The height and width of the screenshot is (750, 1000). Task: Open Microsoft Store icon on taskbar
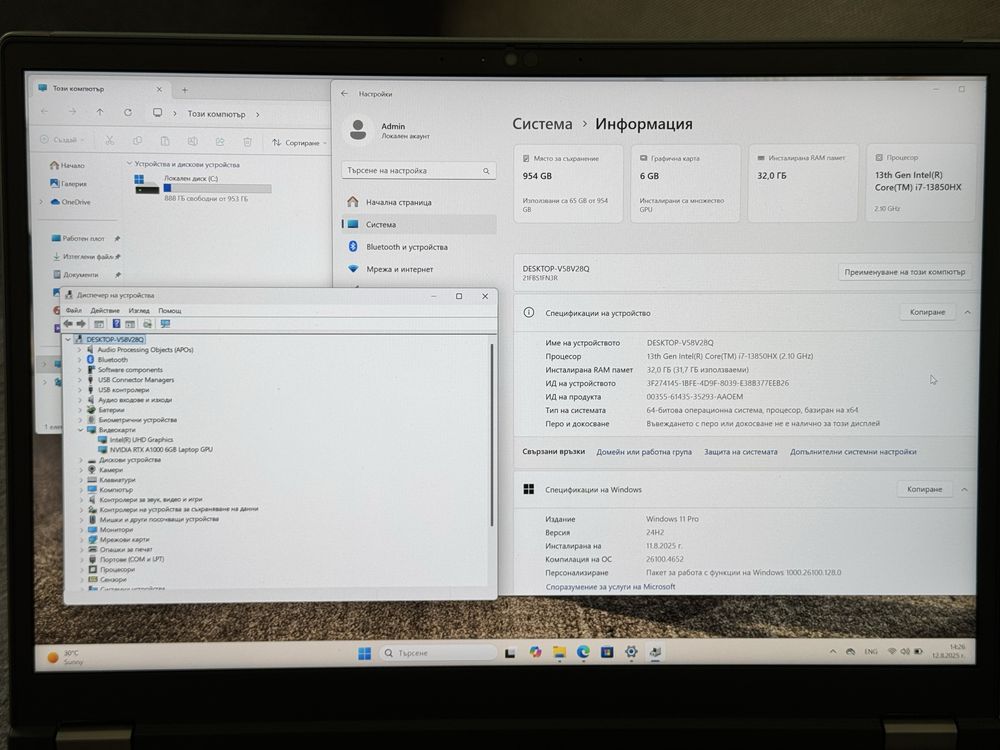(607, 652)
